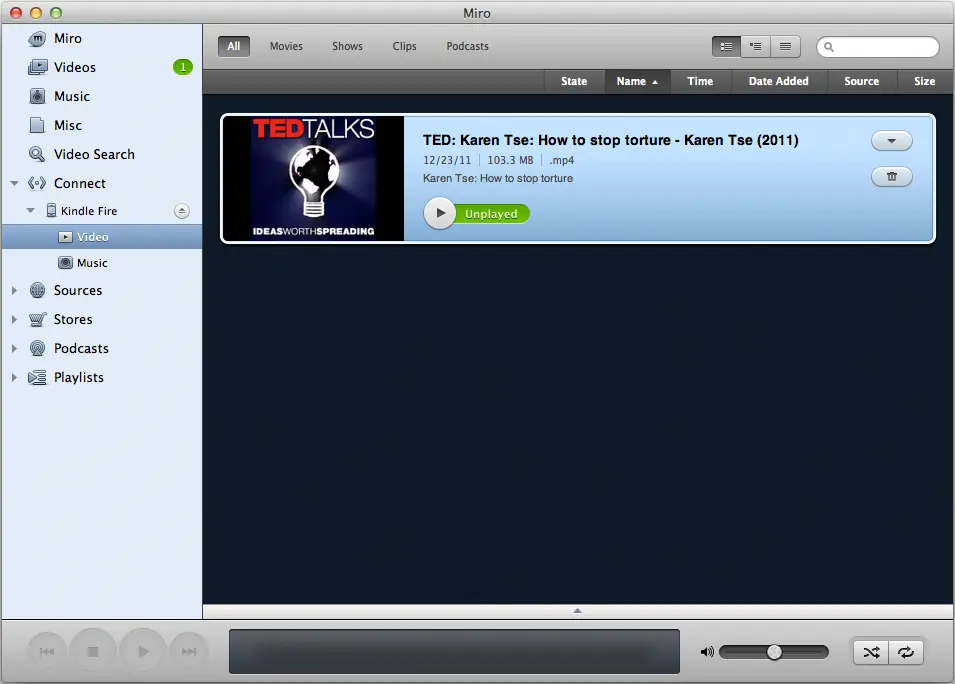Click the description 'Karen Tse: How to stop torture'
The height and width of the screenshot is (684, 955).
coord(498,178)
